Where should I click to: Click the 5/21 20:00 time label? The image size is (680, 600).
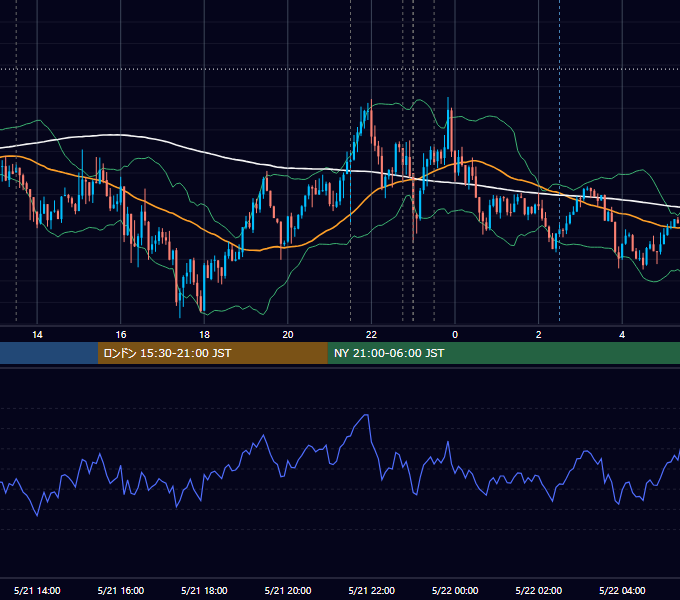[x=288, y=590]
